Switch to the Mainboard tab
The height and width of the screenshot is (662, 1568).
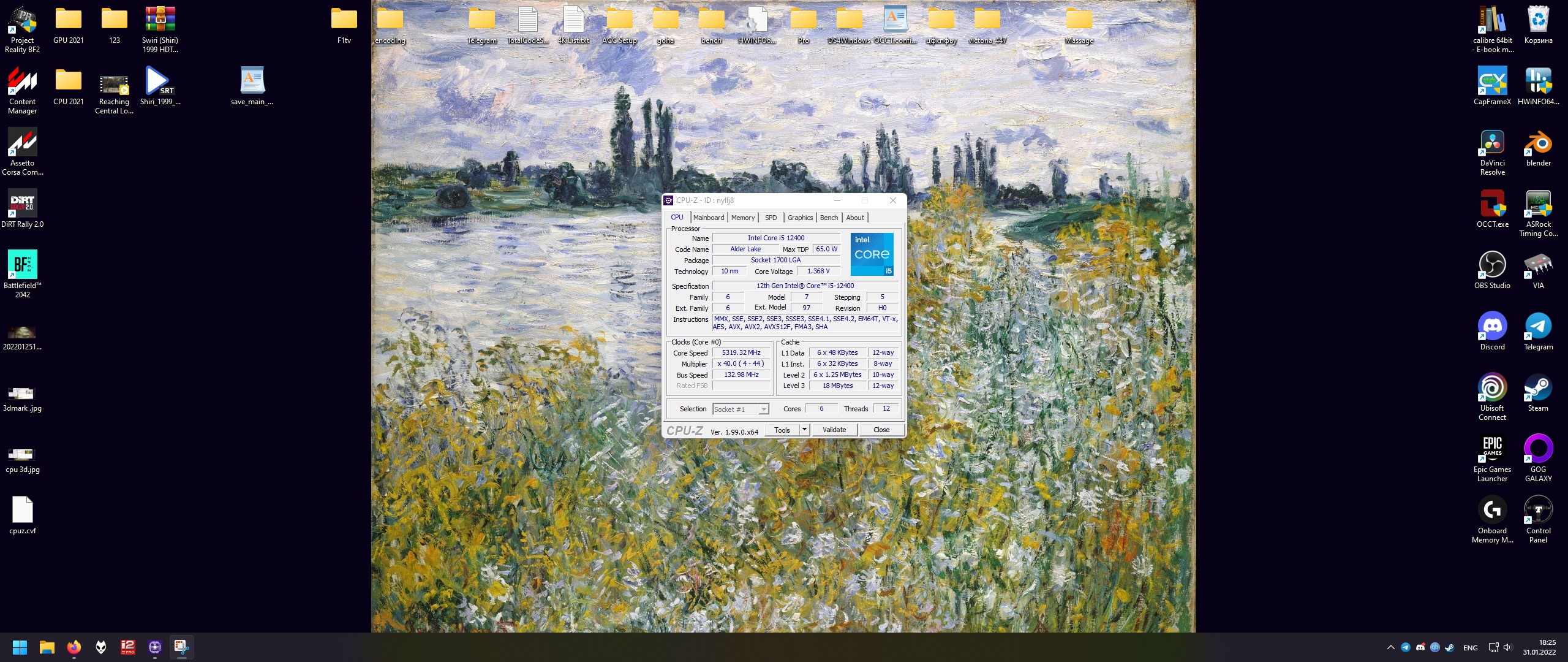coord(709,218)
